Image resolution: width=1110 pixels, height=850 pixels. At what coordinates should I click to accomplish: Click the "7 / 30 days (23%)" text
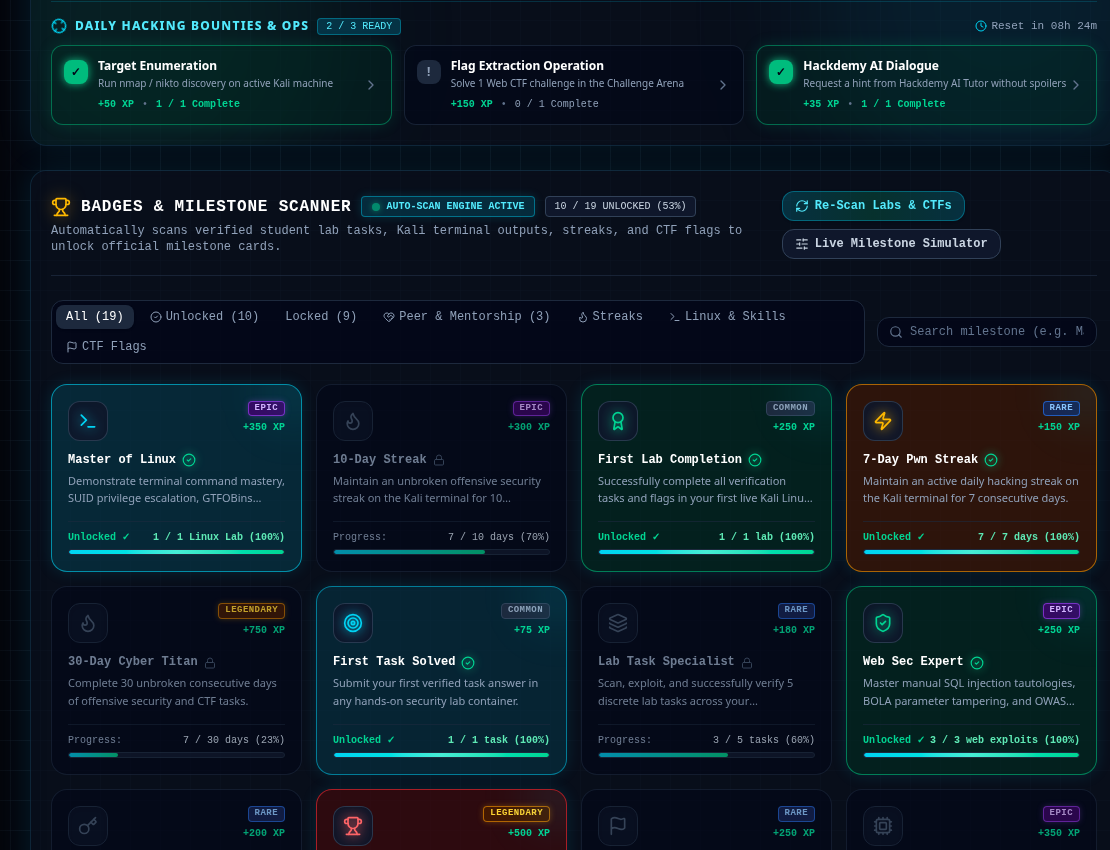click(x=234, y=740)
